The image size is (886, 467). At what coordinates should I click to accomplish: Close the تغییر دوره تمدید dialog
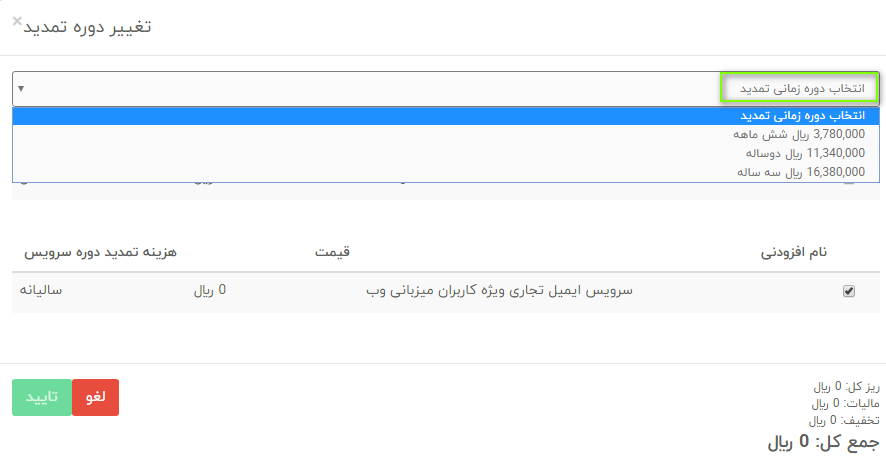point(17,21)
